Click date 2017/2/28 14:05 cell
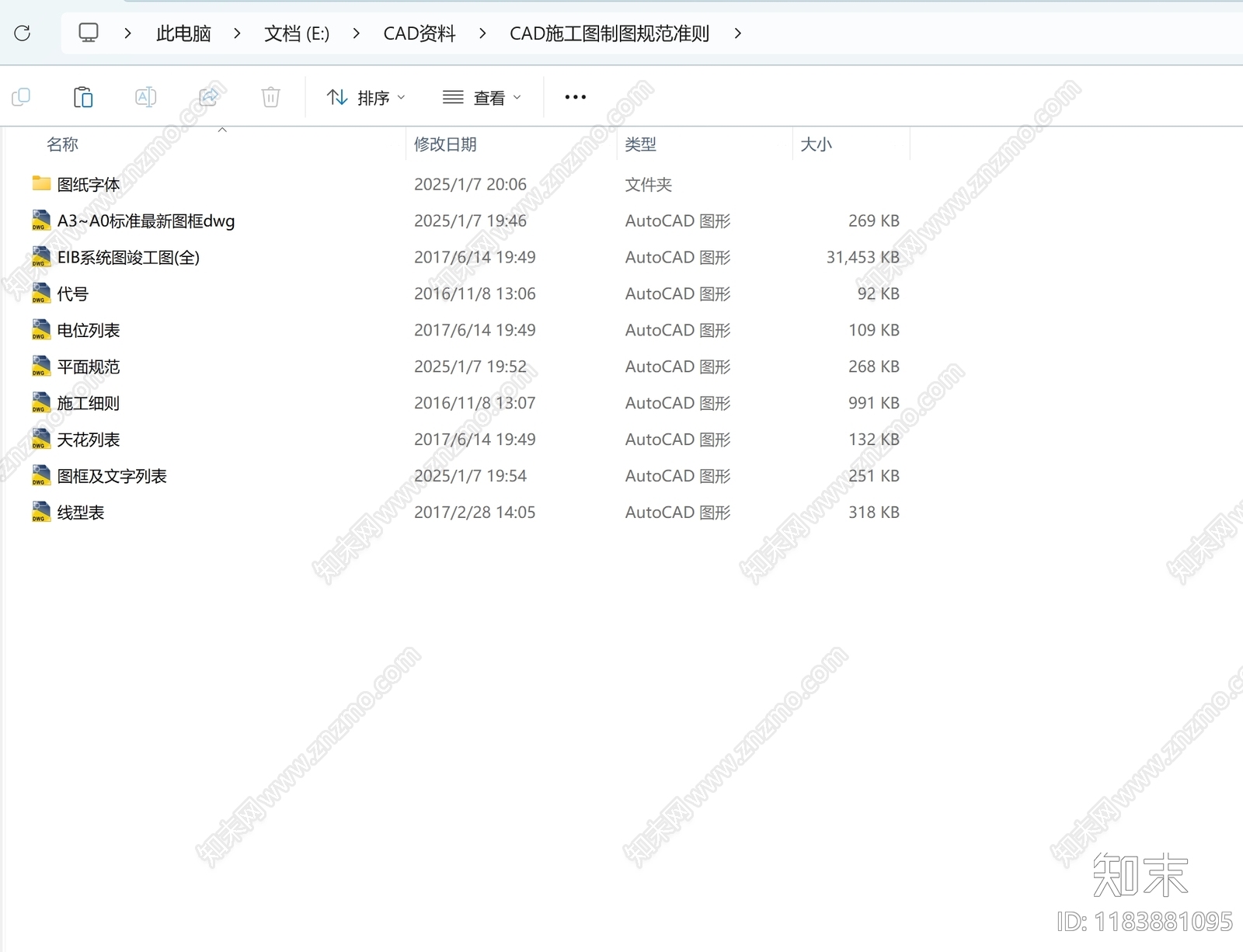The width and height of the screenshot is (1243, 952). (x=475, y=513)
